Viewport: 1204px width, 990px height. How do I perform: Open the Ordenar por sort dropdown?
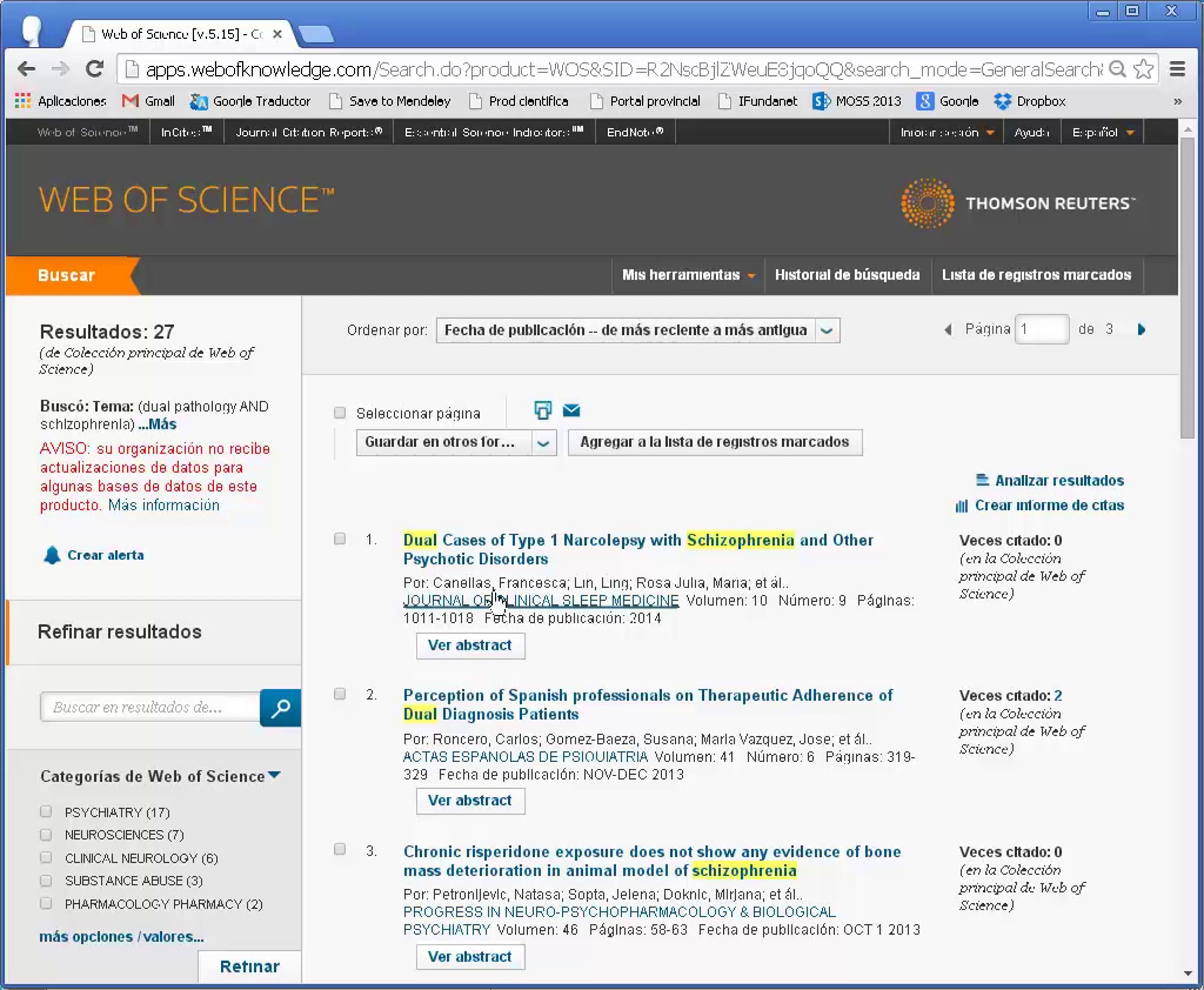click(638, 330)
